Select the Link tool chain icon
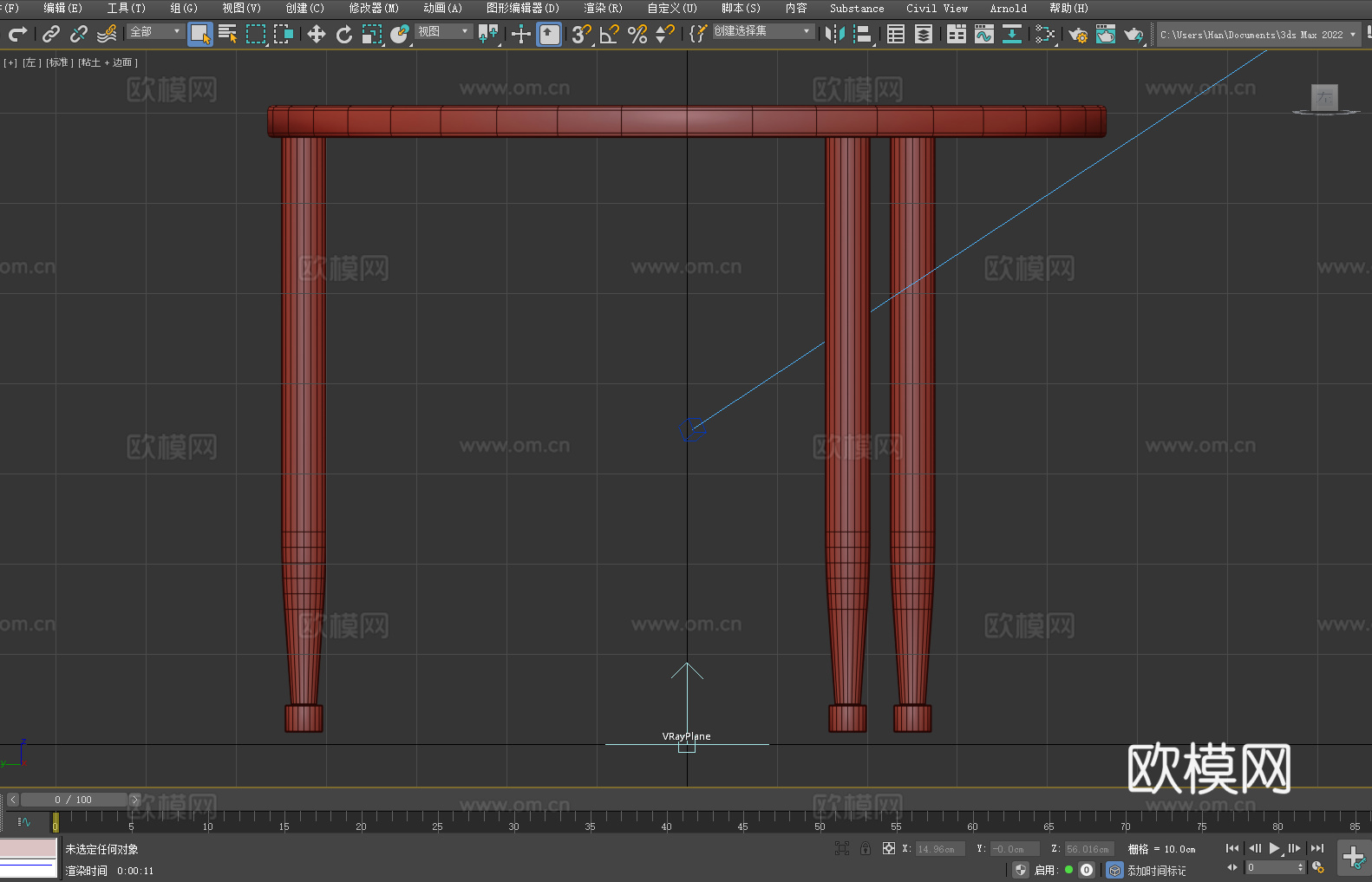1372x882 pixels. coord(51,34)
